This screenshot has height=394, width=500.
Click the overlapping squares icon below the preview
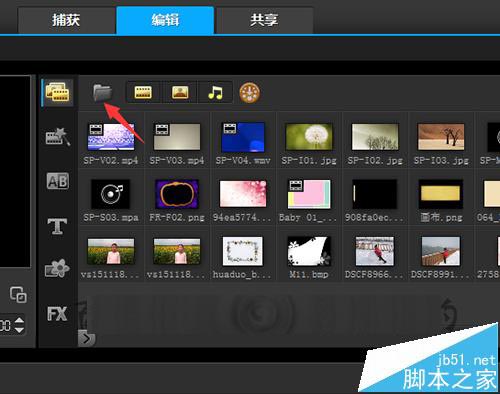coord(18,294)
